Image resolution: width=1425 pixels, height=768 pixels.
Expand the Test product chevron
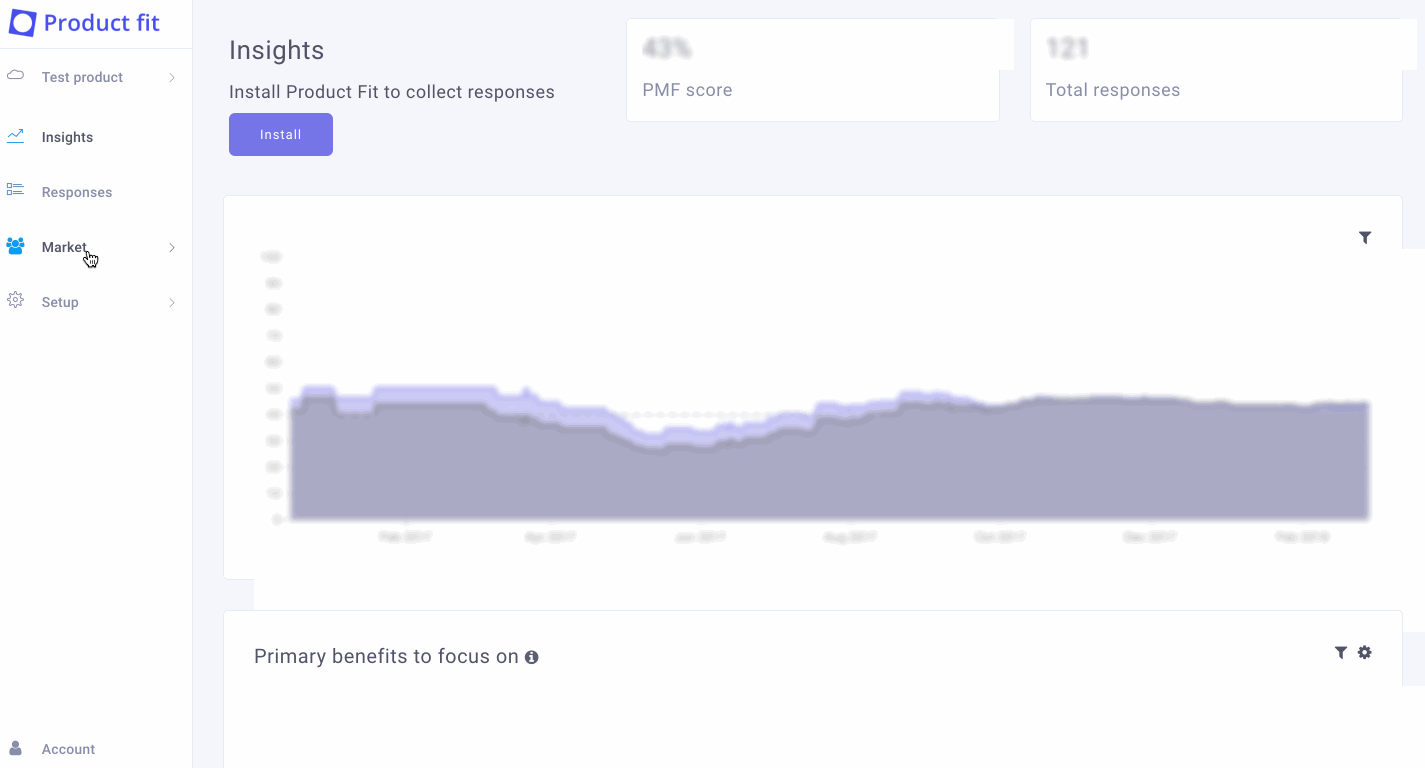tap(172, 77)
